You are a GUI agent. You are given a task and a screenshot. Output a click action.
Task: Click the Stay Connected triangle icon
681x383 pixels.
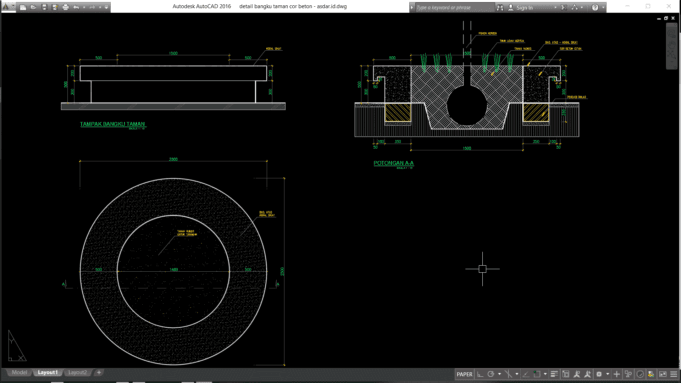(x=575, y=7)
